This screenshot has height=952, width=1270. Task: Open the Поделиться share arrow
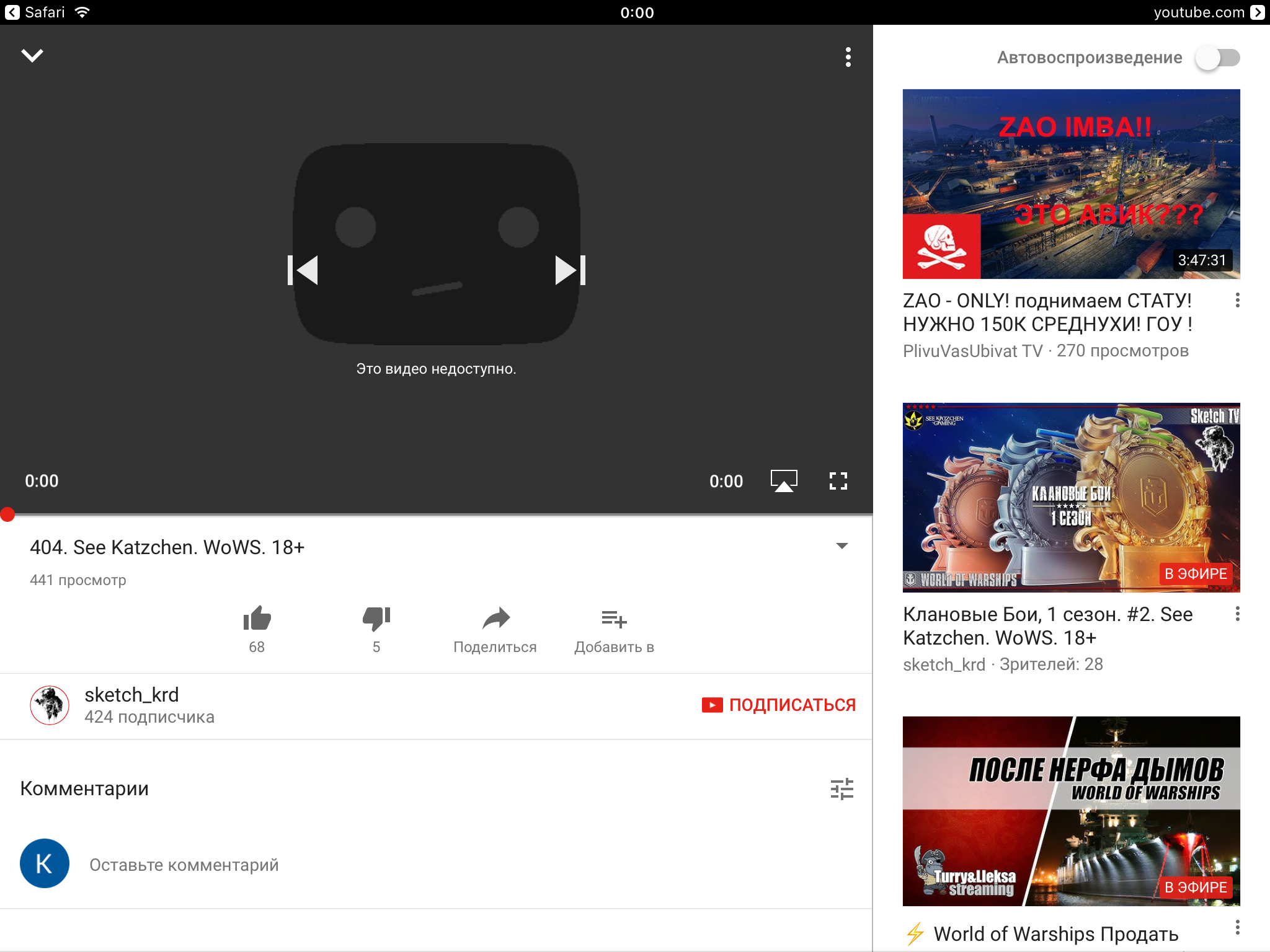[495, 619]
